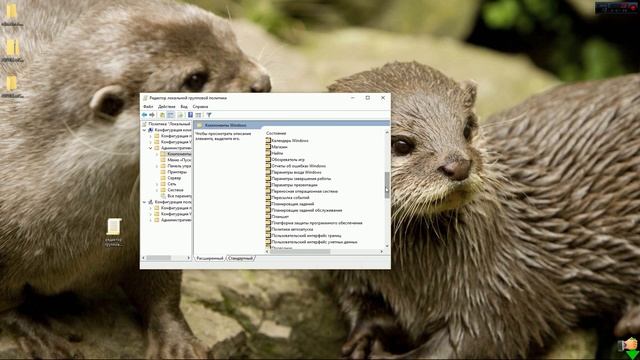Image resolution: width=640 pixels, height=360 pixels.
Task: Click folder icon beside Пересылка событий
Action: pos(268,198)
